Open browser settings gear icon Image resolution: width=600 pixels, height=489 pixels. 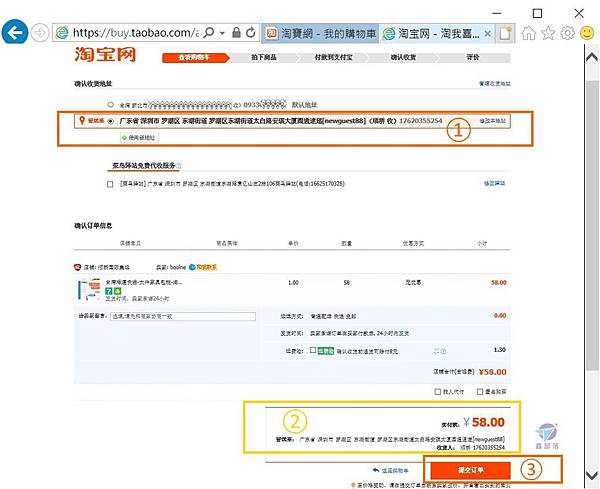[x=567, y=33]
